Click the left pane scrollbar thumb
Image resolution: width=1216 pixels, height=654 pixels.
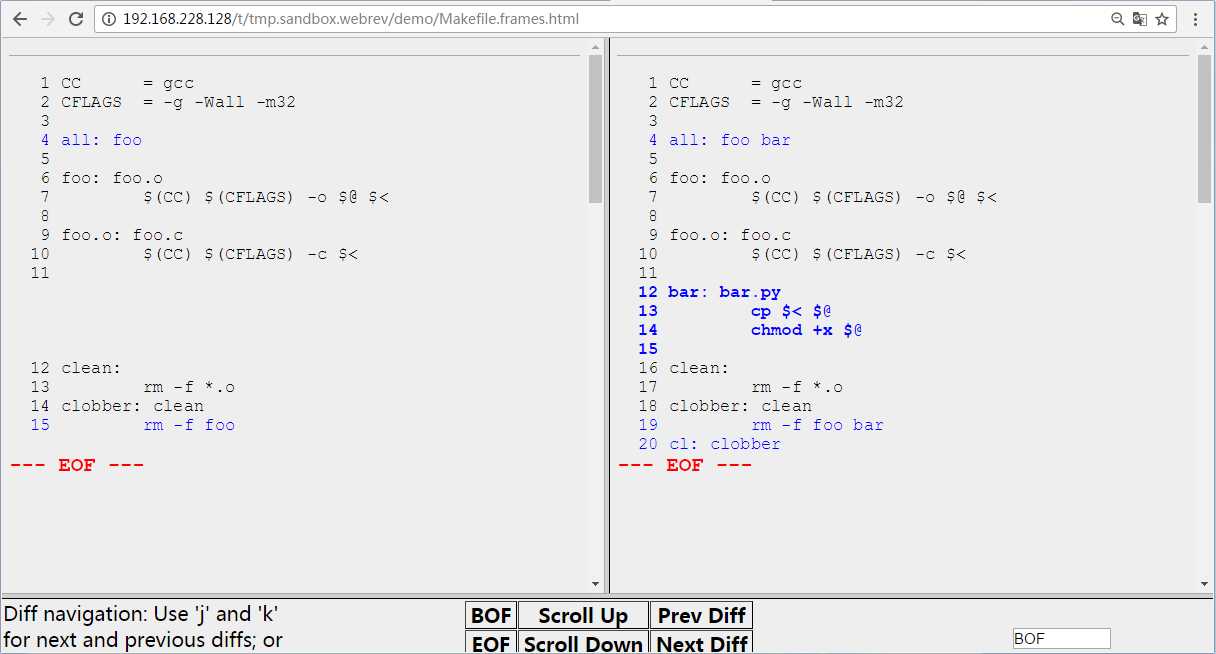pyautogui.click(x=596, y=129)
